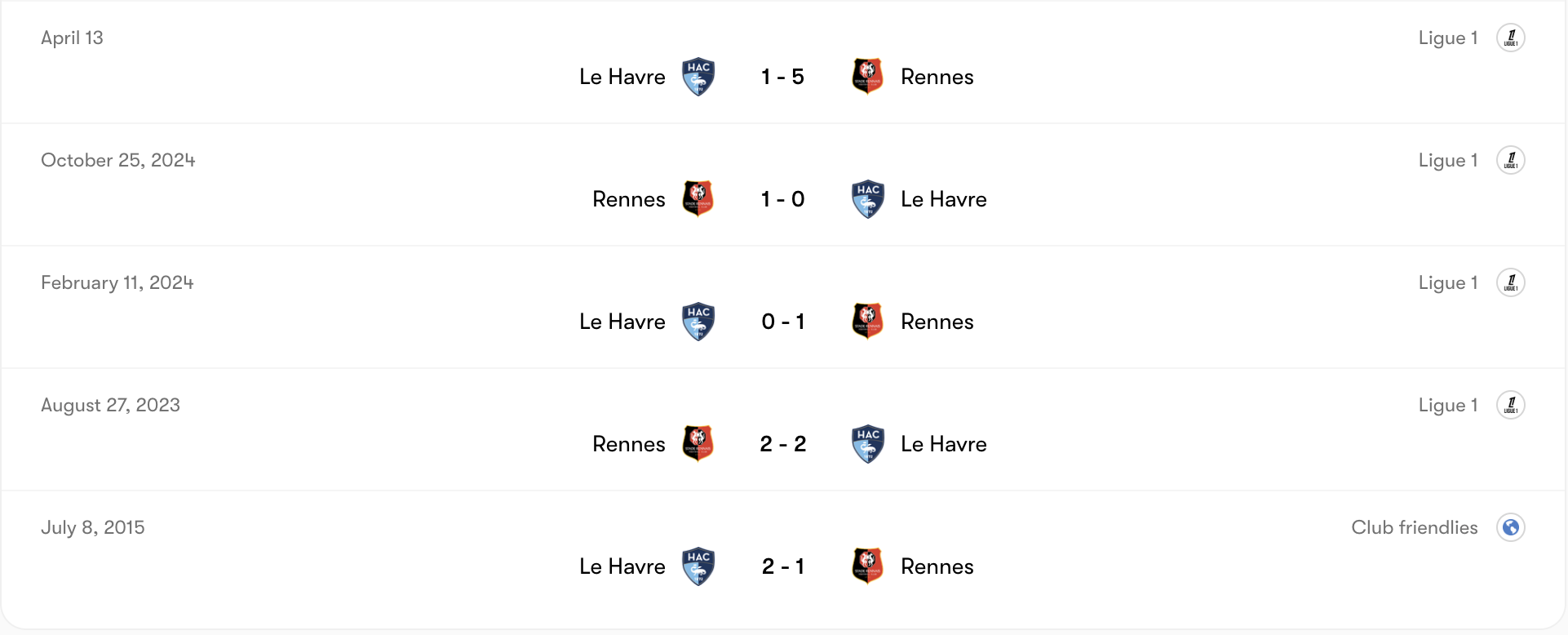Click Le Havre crest in April 13 match

point(698,77)
